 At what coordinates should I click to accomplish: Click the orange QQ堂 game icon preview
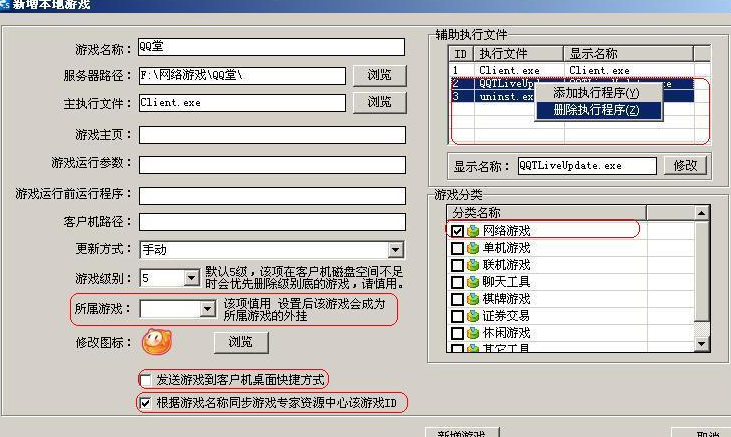pos(157,342)
